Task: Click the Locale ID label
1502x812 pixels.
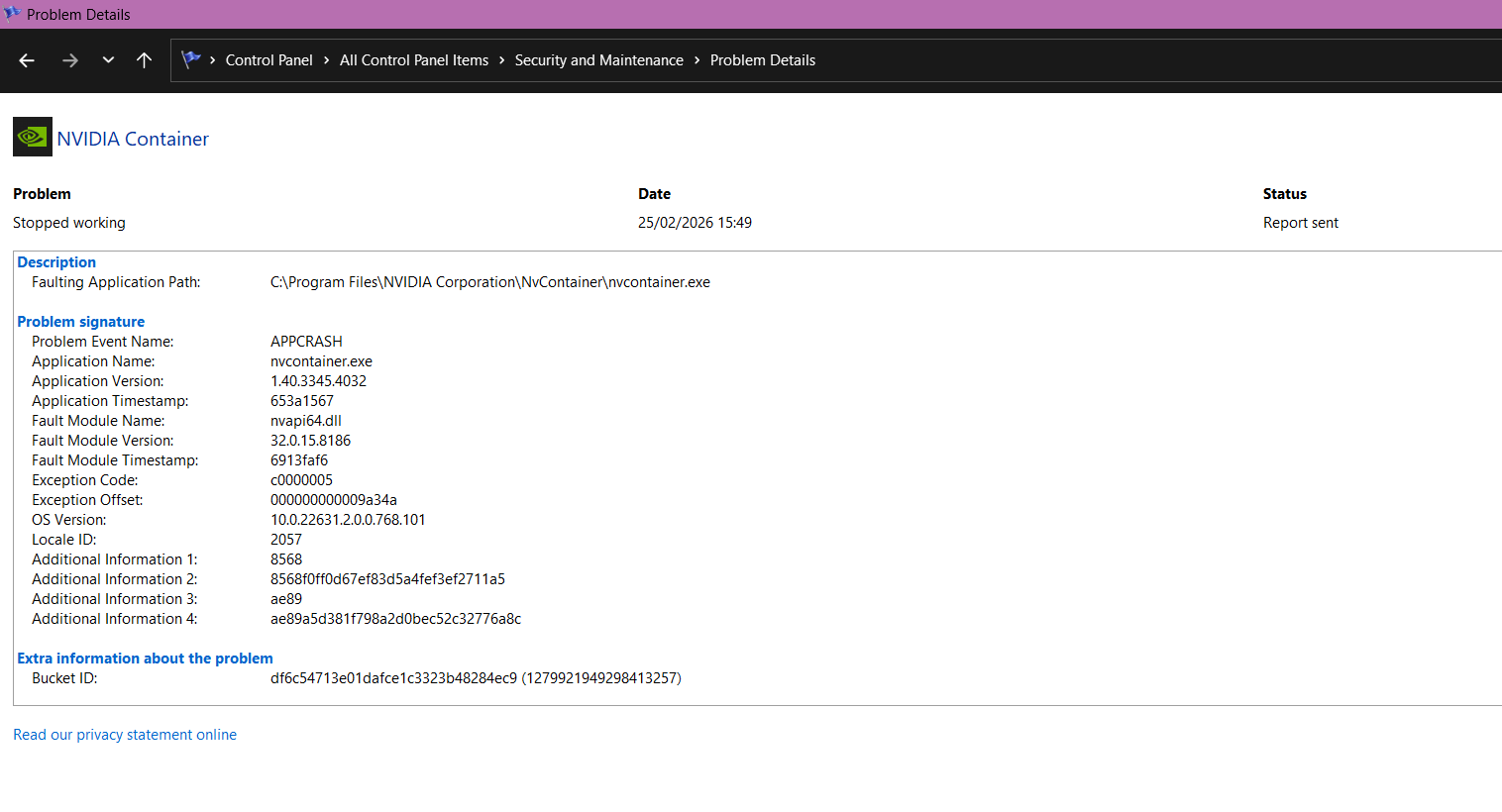Action: pyautogui.click(x=64, y=540)
